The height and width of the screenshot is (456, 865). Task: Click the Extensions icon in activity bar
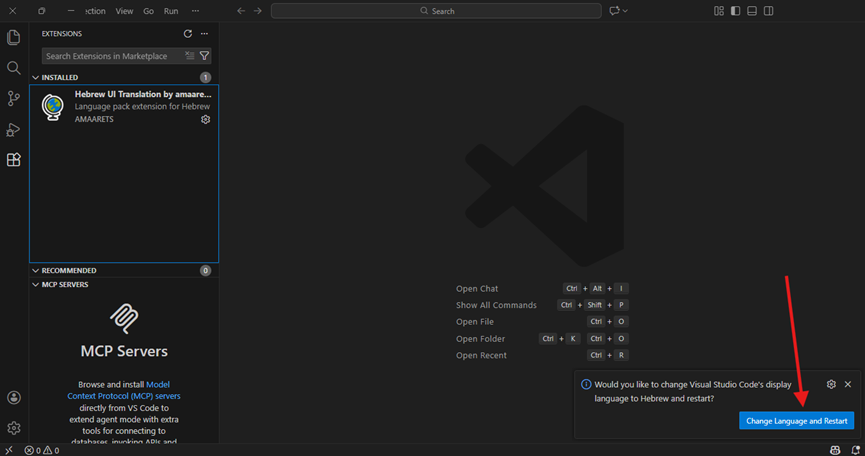coord(14,160)
